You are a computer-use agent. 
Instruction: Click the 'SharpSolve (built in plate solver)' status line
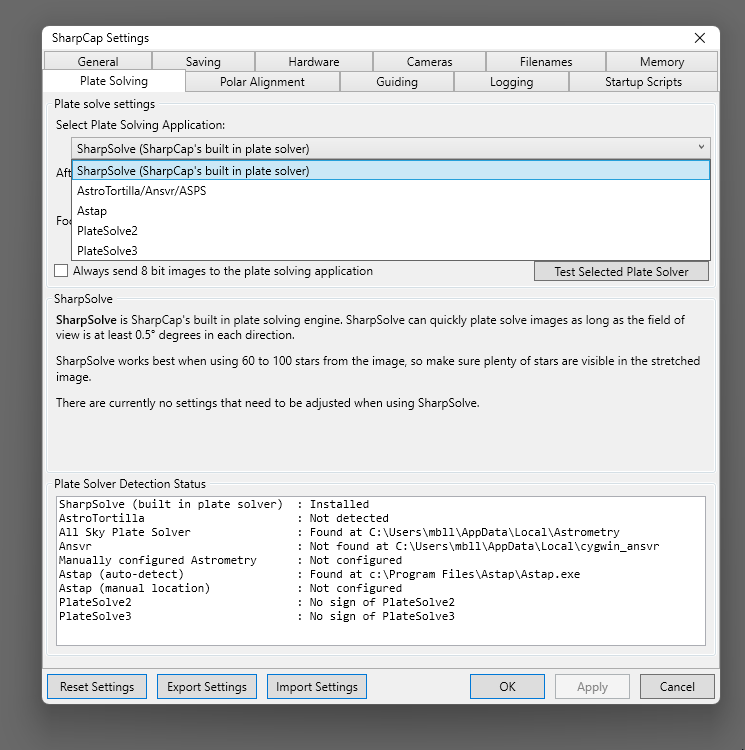[x=214, y=504]
